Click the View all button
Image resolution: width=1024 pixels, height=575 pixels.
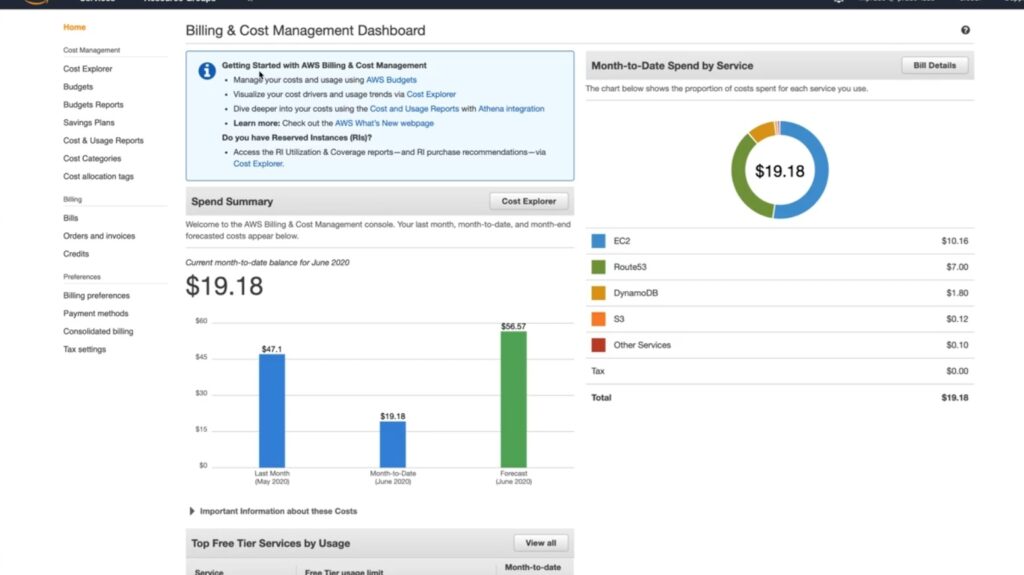(x=541, y=543)
